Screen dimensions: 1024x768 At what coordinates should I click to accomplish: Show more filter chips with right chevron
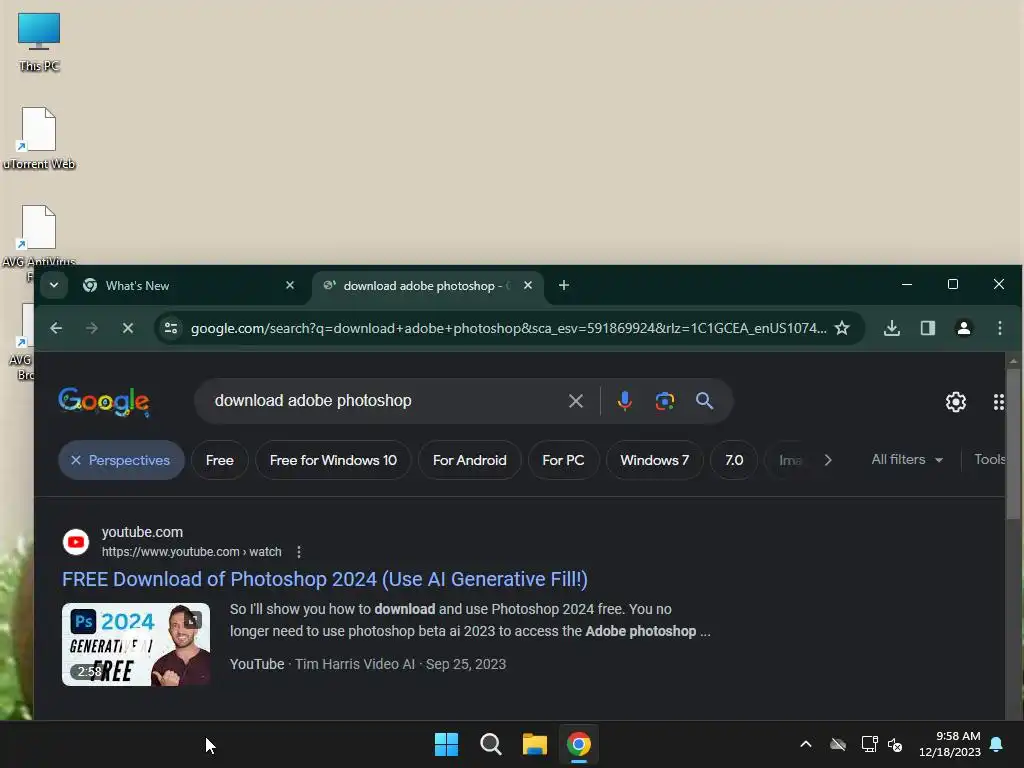pyautogui.click(x=828, y=460)
